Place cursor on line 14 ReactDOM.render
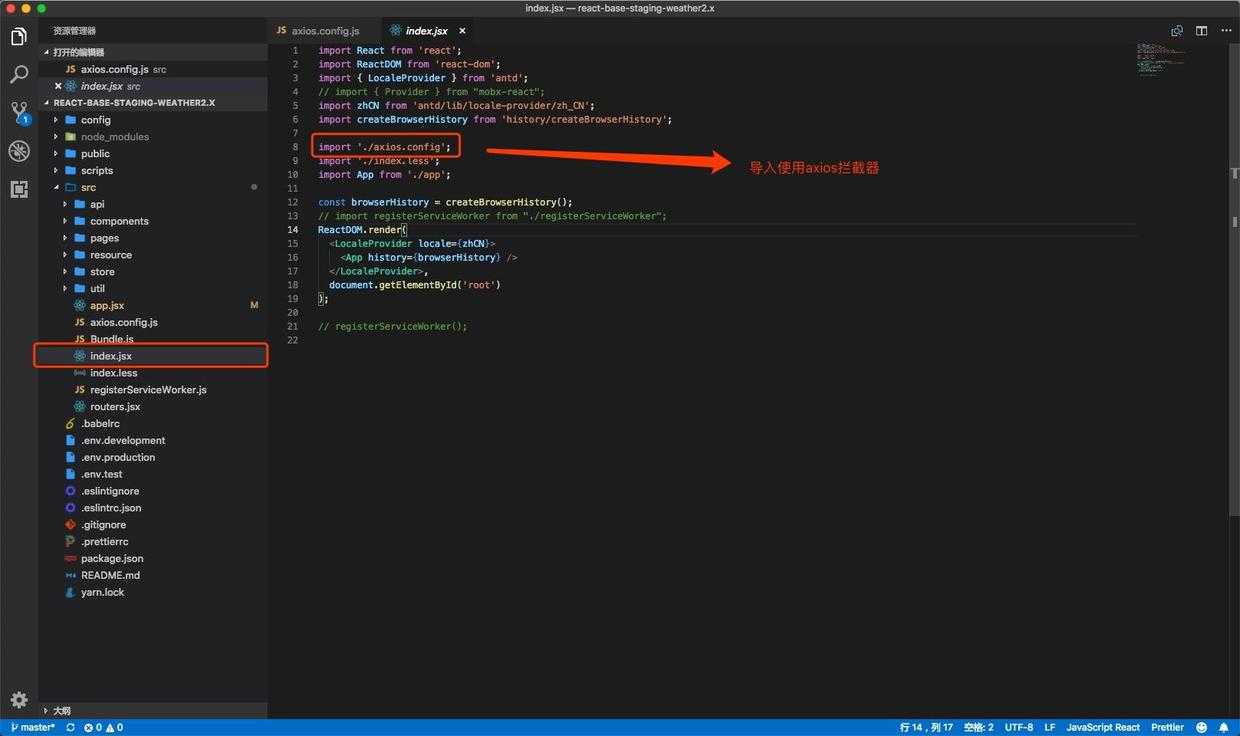The image size is (1240, 736). tap(362, 230)
